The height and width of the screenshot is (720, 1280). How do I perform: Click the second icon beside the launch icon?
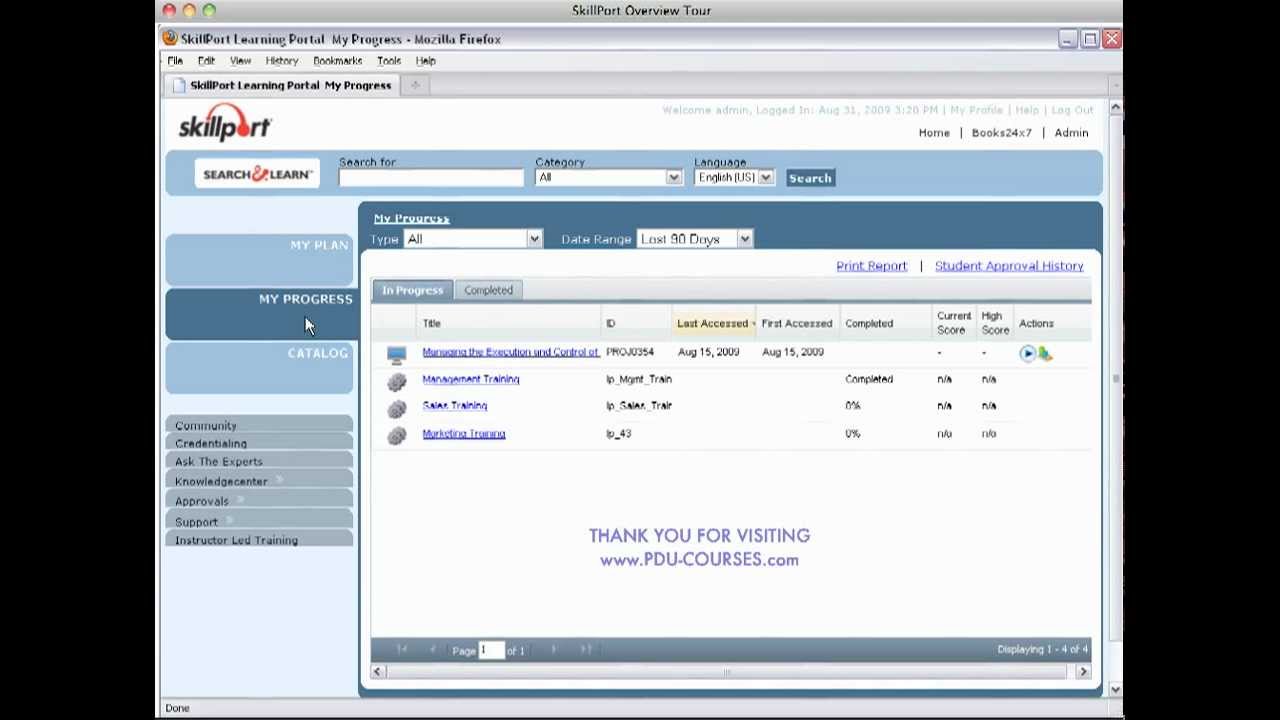click(x=1044, y=353)
